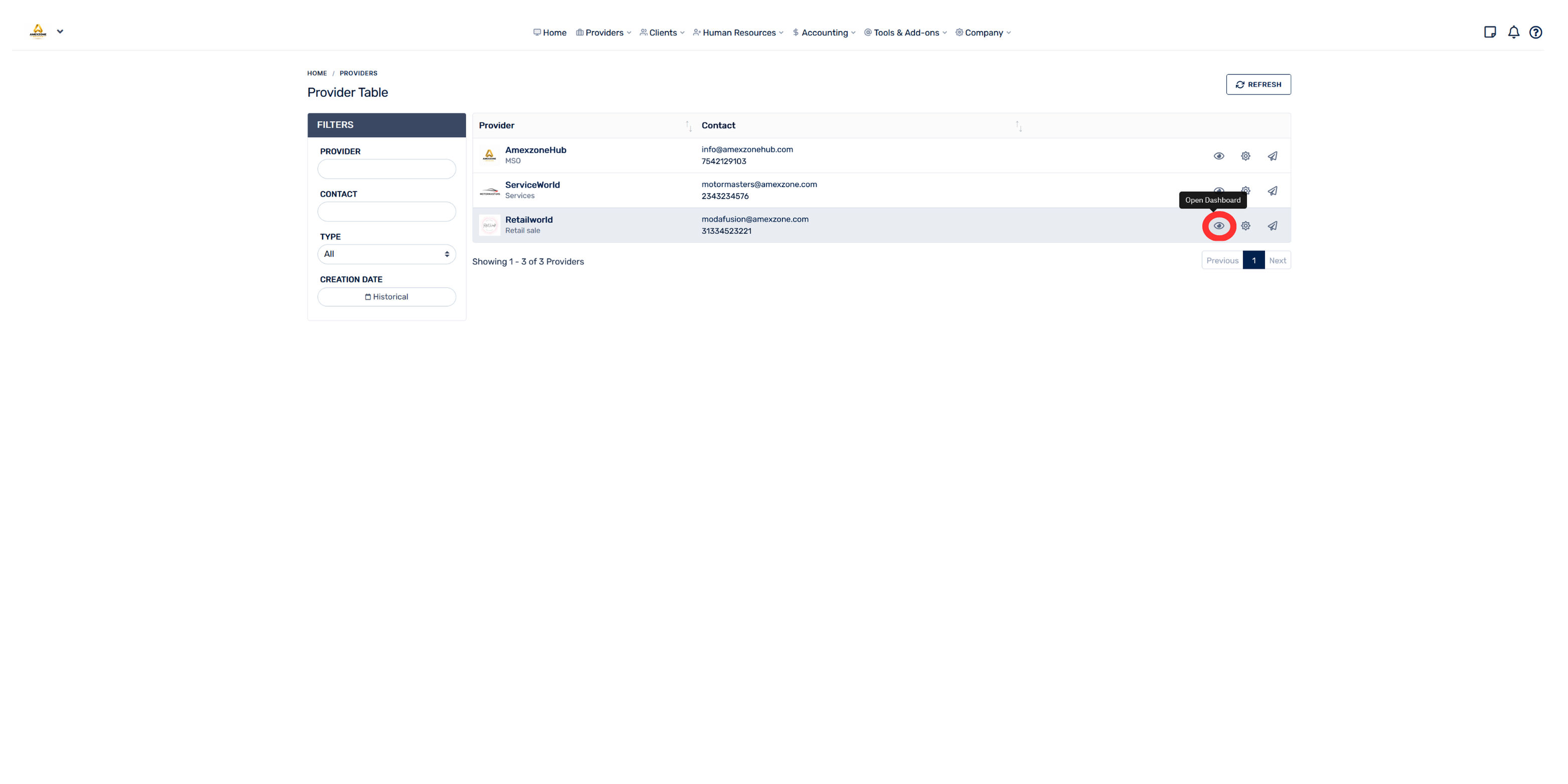Click the Next pagination button

1277,260
